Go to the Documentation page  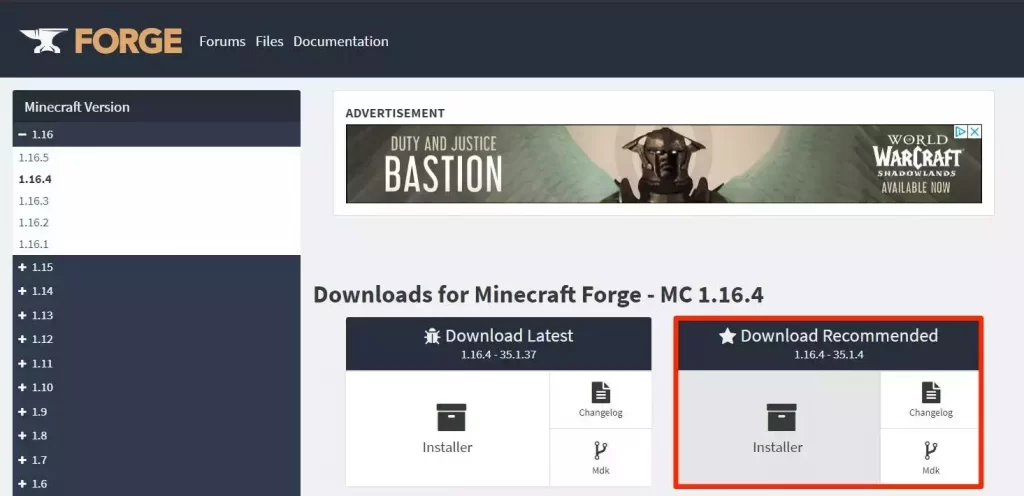click(340, 41)
